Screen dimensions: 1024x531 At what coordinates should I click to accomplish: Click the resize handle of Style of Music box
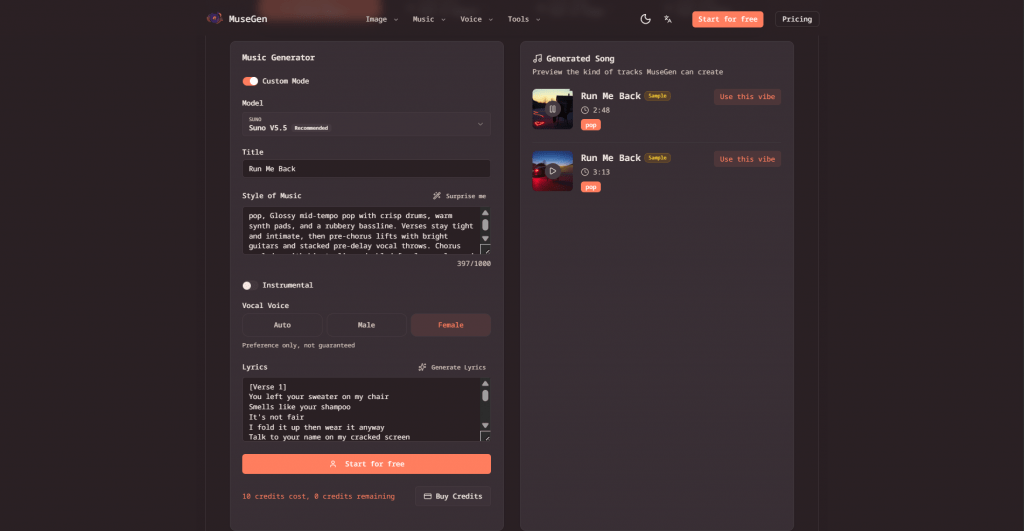(x=485, y=249)
